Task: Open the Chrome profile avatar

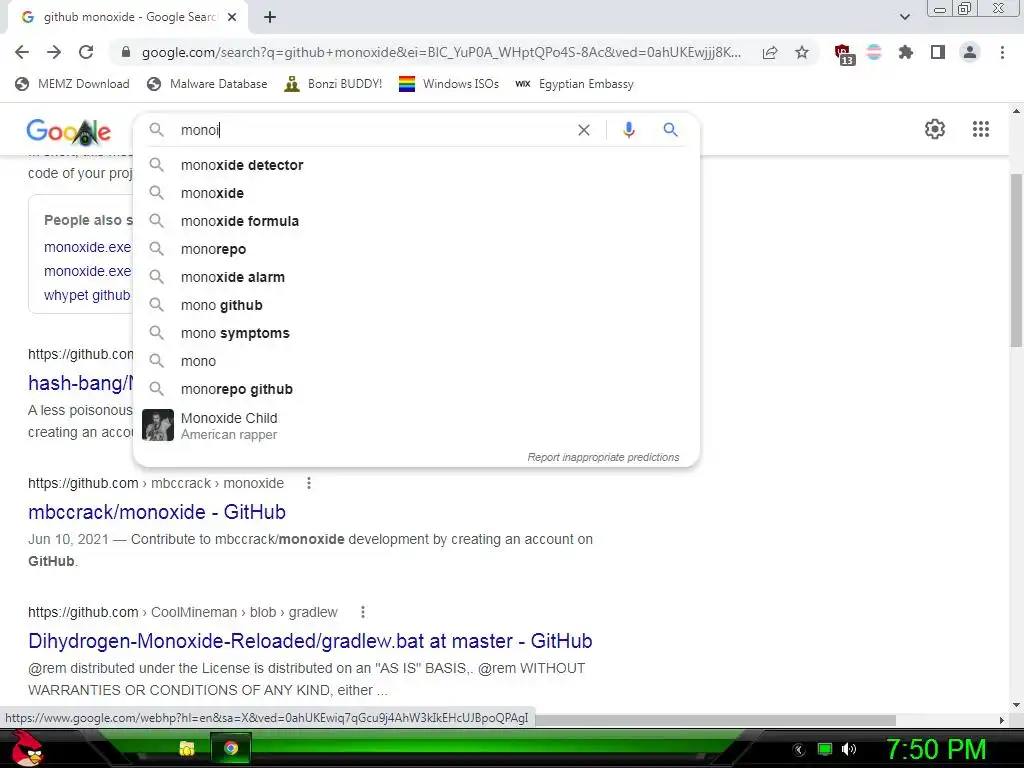Action: 970,52
